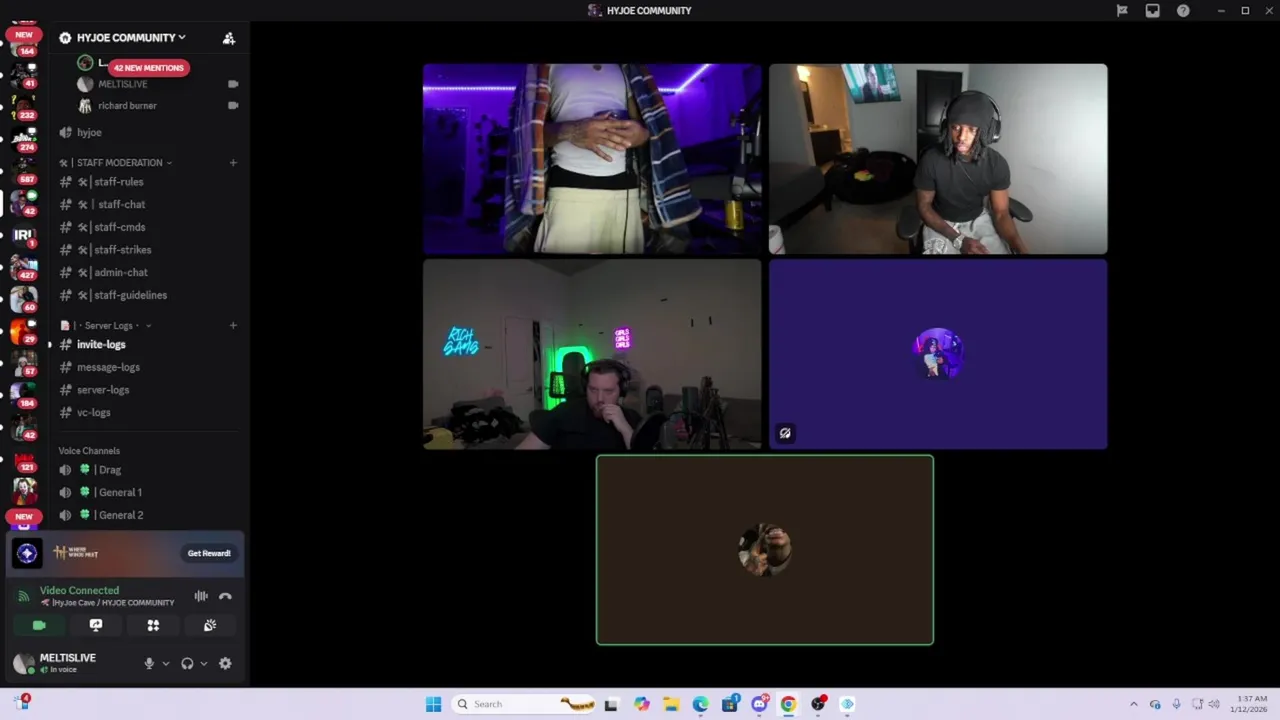Open the create invite people icon
This screenshot has width=1280, height=720.
click(x=229, y=38)
